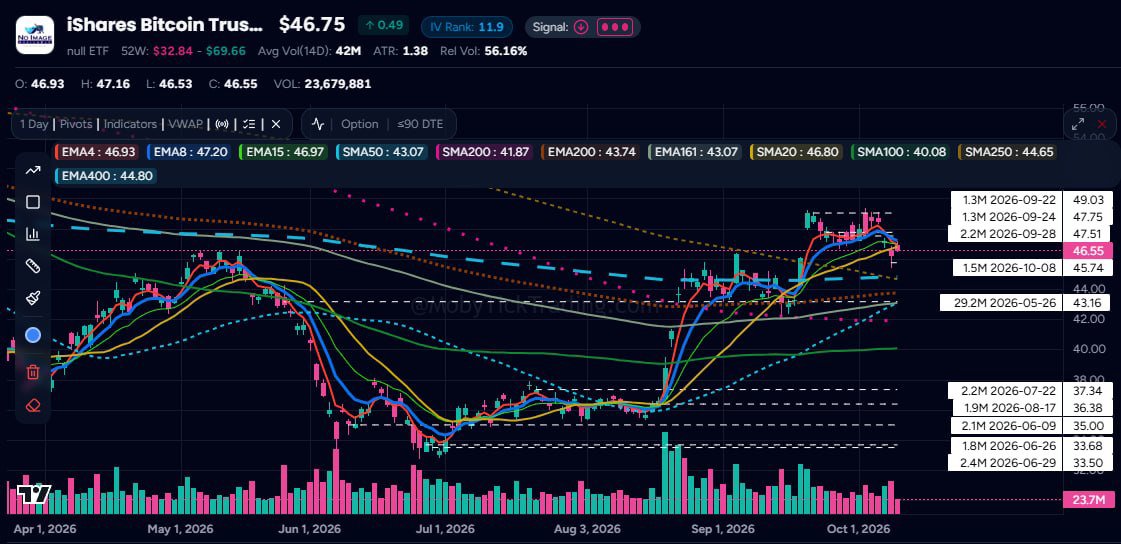
Task: Toggle the EMA4 indicator chip
Action: pos(97,152)
